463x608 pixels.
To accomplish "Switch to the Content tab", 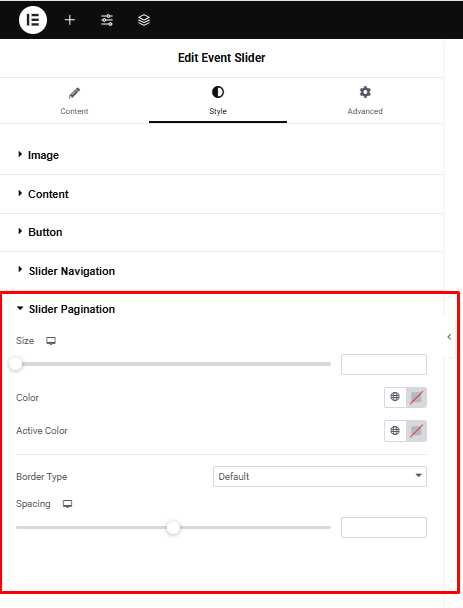I will pyautogui.click(x=74, y=100).
